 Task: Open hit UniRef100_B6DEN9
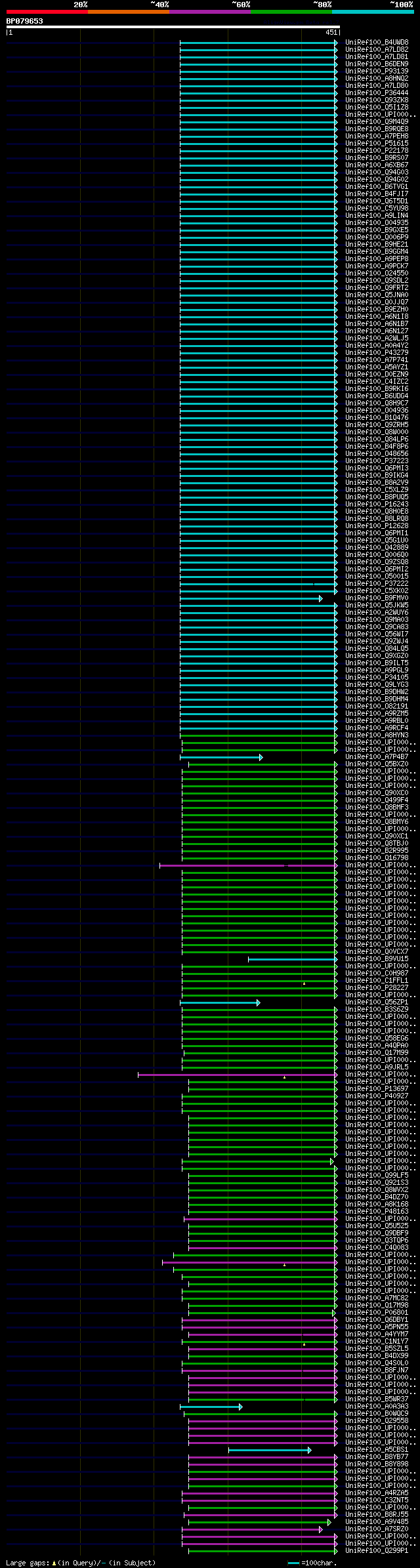tap(377, 64)
